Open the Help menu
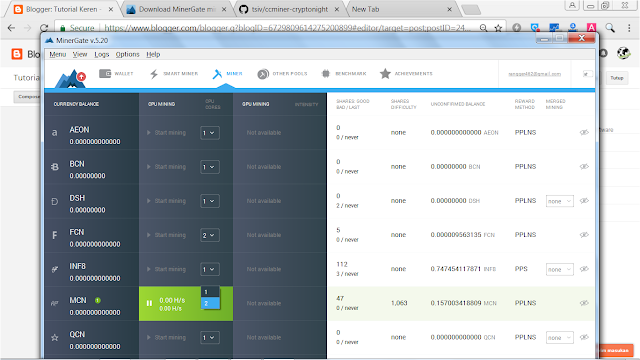Screen dimensions: 640x360 [153, 54]
